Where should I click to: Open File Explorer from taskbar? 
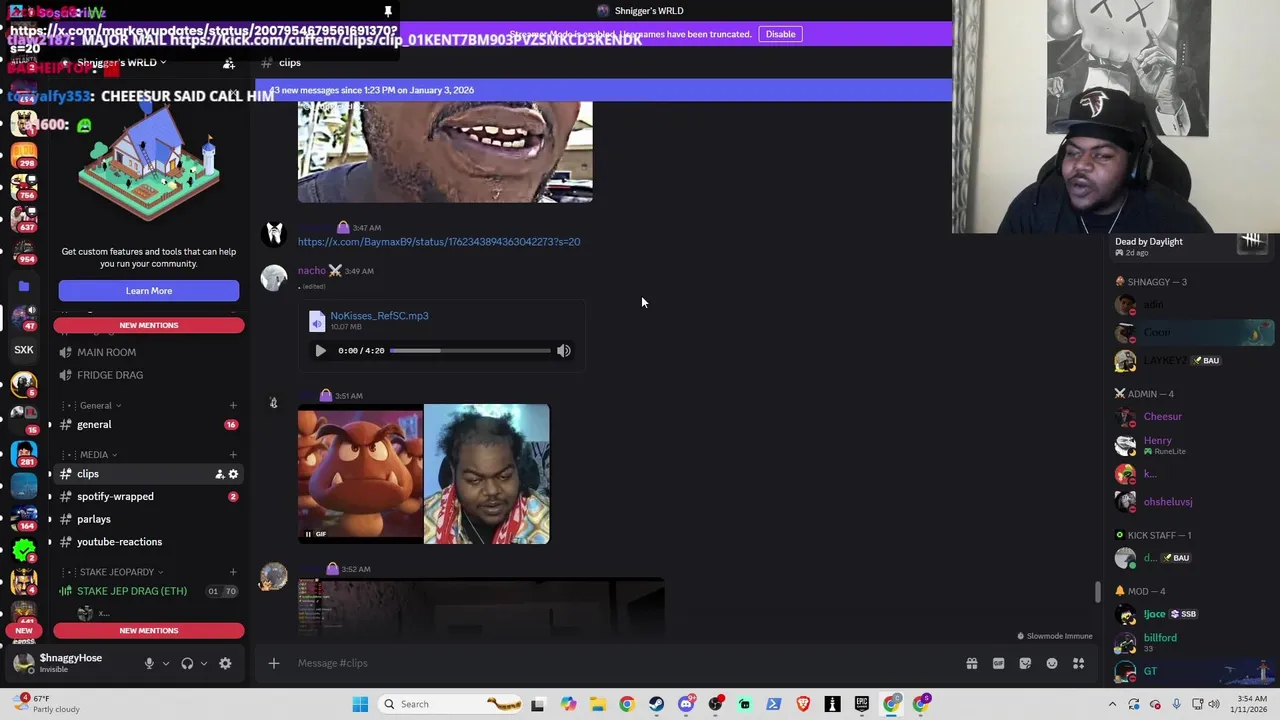pyautogui.click(x=597, y=704)
